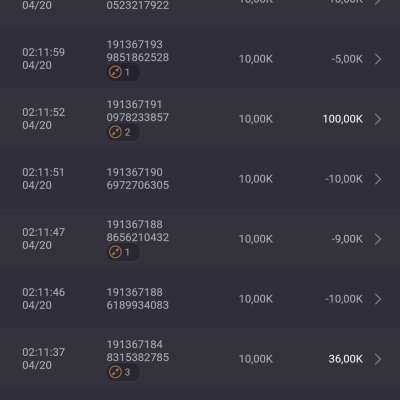Viewport: 400px width, 400px height.
Task: Select bet ID 191367191 0978233857
Action: coord(138,111)
